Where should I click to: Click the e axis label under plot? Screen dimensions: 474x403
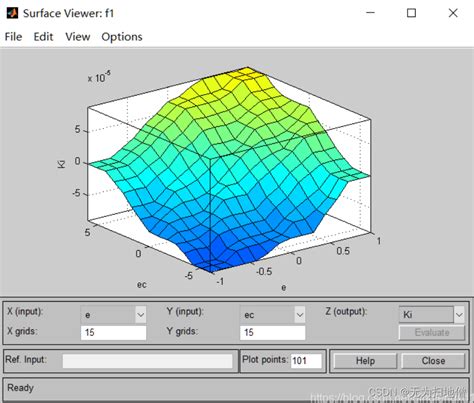[283, 287]
